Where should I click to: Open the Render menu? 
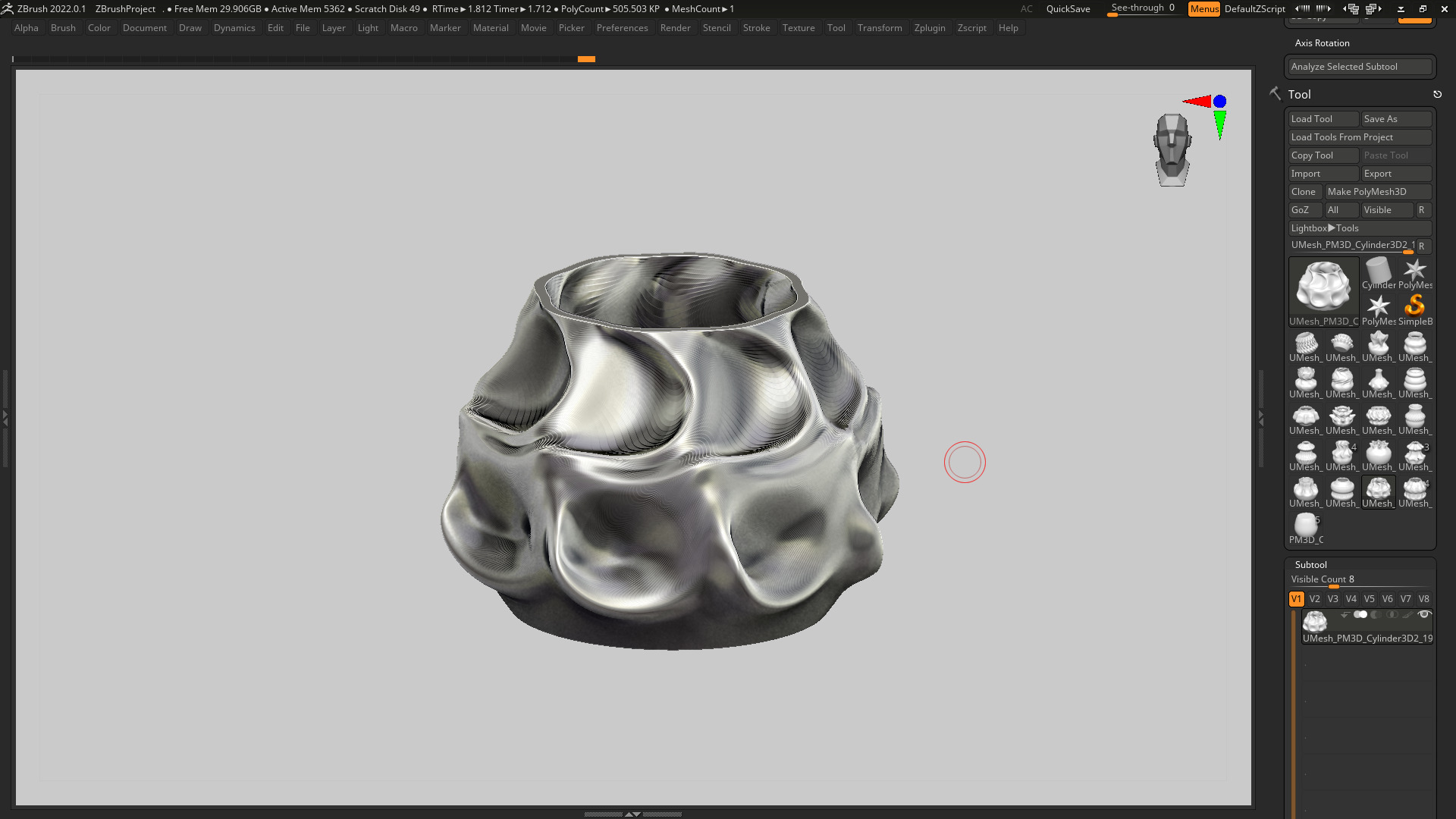(675, 27)
